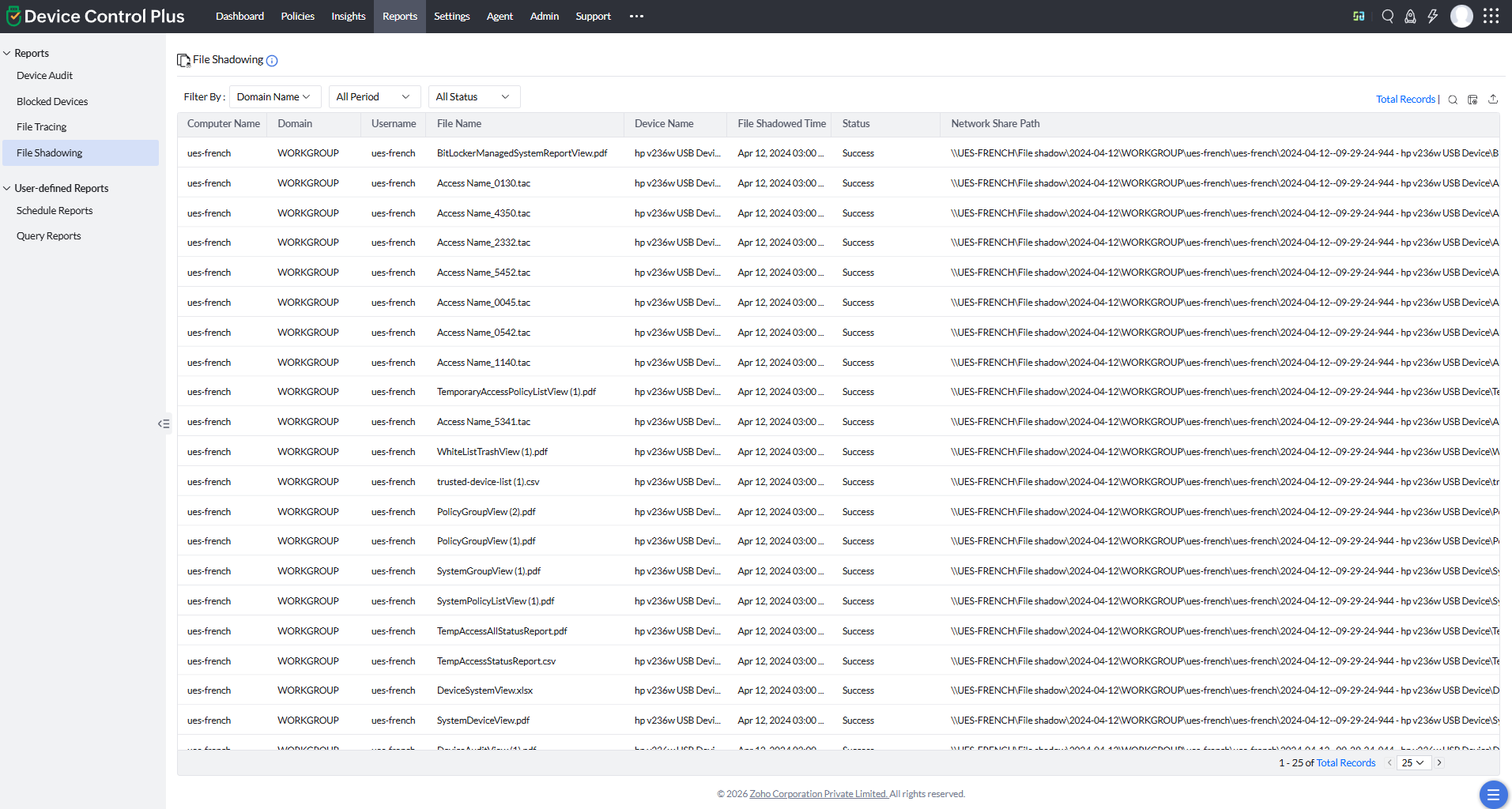Image resolution: width=1512 pixels, height=809 pixels.
Task: Open the three-dot more menu in navbar
Action: [636, 16]
